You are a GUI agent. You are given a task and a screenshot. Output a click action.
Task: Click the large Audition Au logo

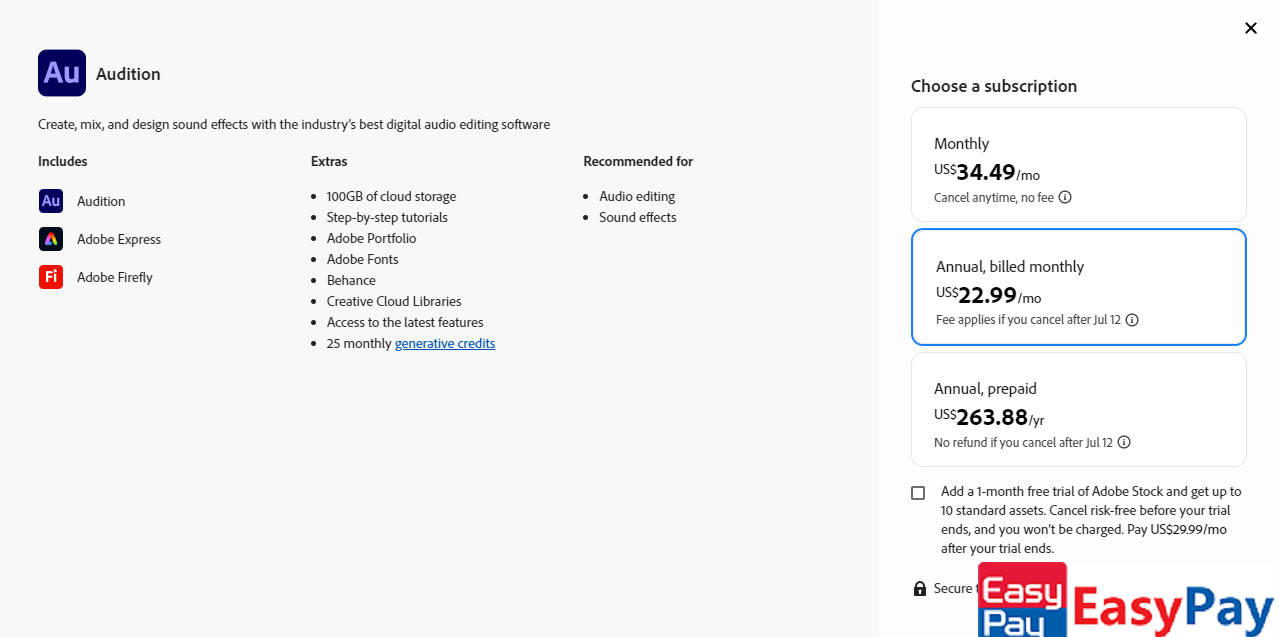click(x=62, y=73)
